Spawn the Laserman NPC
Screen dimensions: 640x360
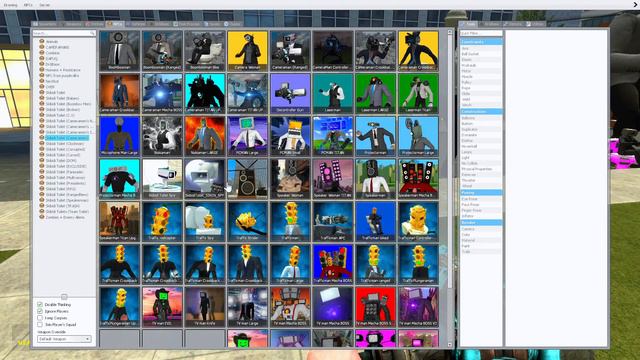pos(333,93)
